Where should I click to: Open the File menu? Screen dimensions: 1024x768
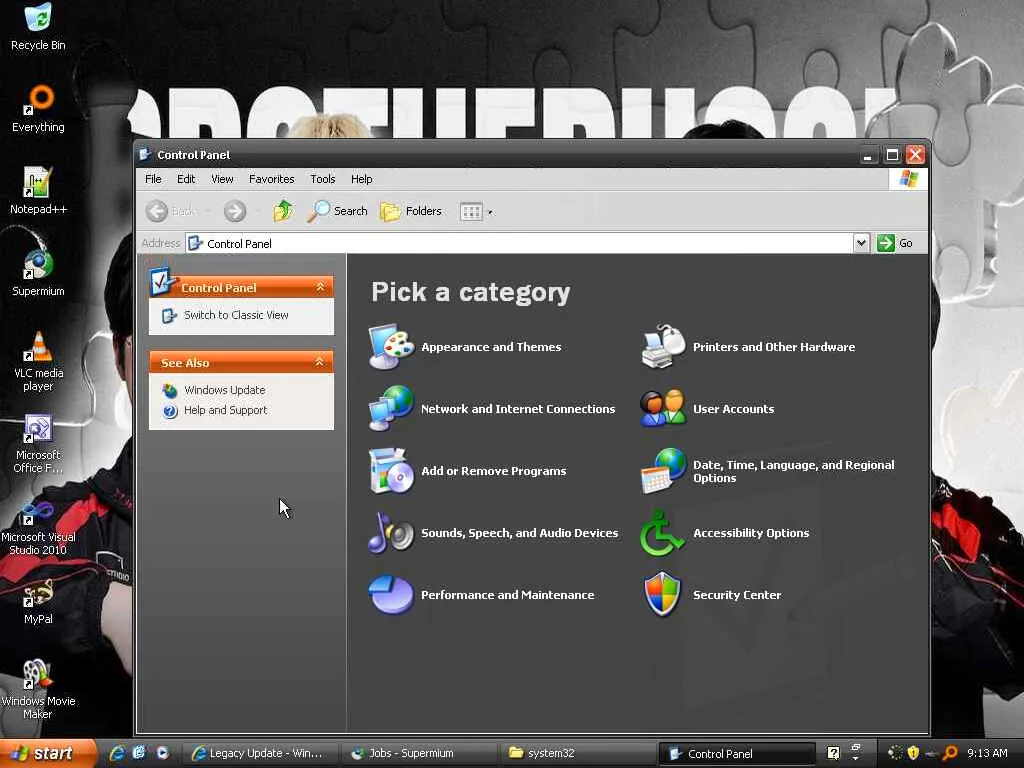[x=153, y=179]
